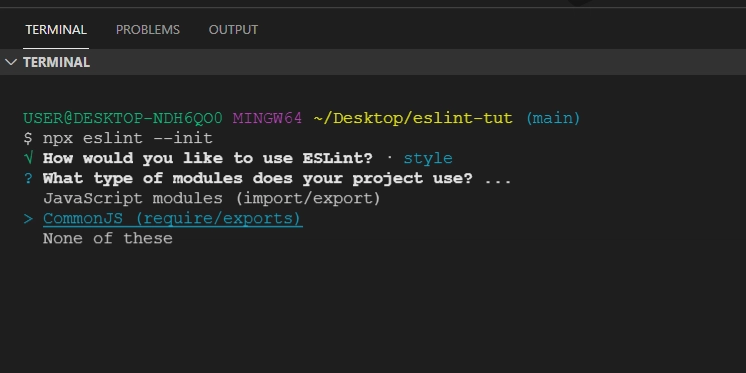Click the green checkmark before ESLint question
This screenshot has height=373, width=746.
click(x=28, y=158)
